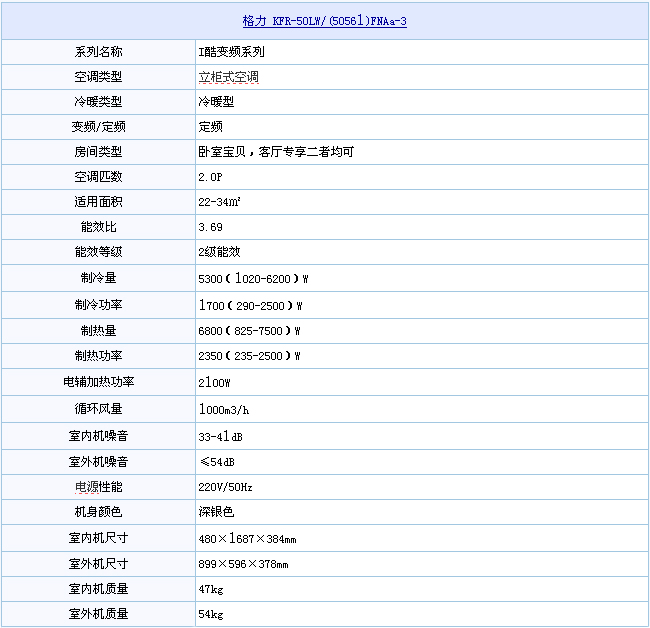Viewport: 650px width, 628px height.
Task: Click the 能效比 value 3.69
Action: (x=210, y=227)
